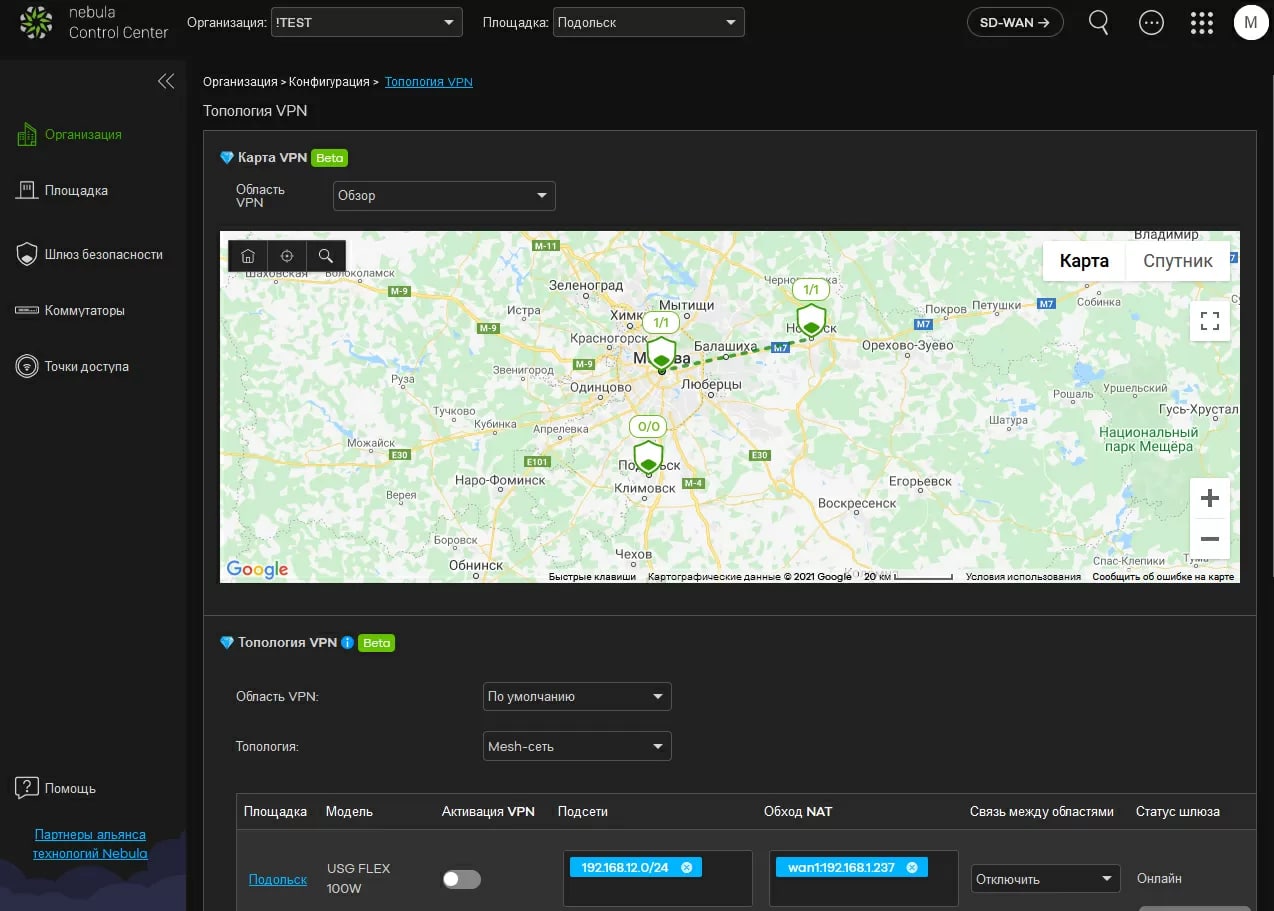Click the Moscow gateway marker on map
The width and height of the screenshot is (1274, 911).
tap(661, 353)
